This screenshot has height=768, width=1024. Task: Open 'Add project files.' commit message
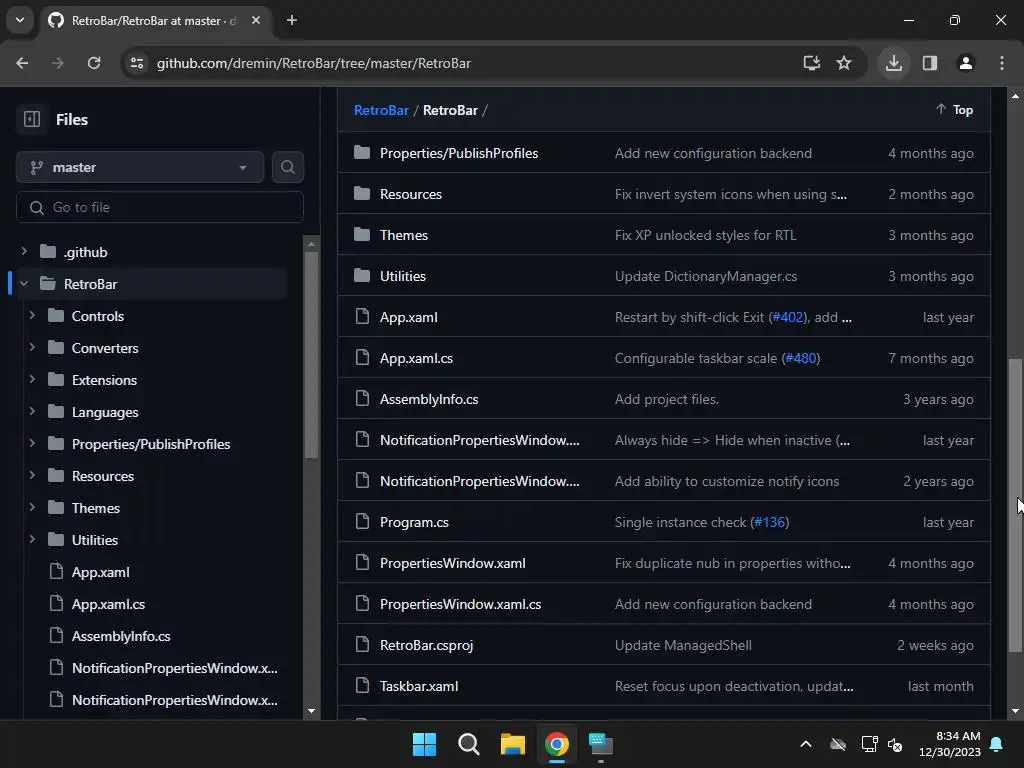click(x=667, y=399)
